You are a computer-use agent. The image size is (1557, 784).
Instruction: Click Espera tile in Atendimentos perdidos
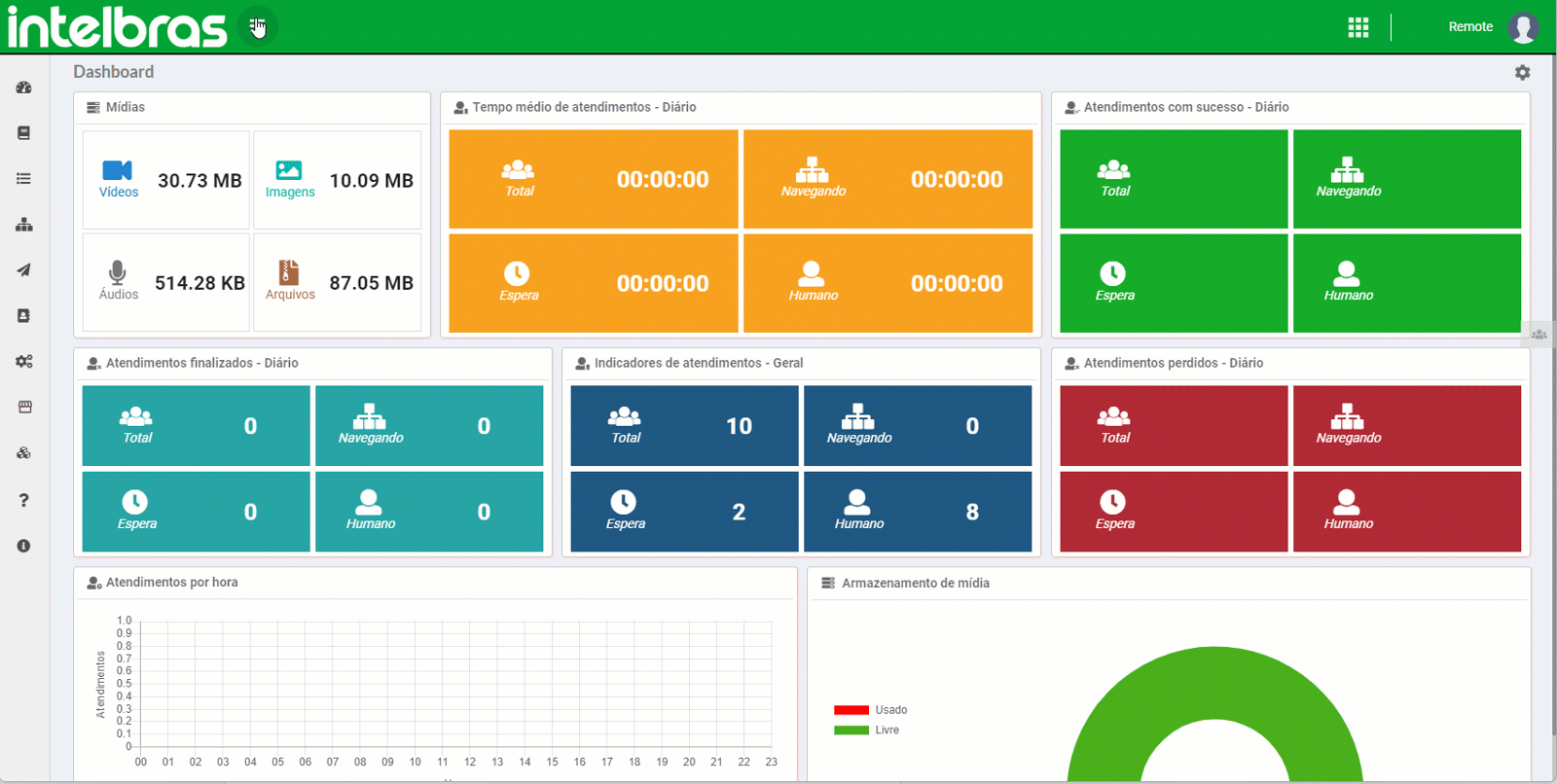click(x=1174, y=512)
